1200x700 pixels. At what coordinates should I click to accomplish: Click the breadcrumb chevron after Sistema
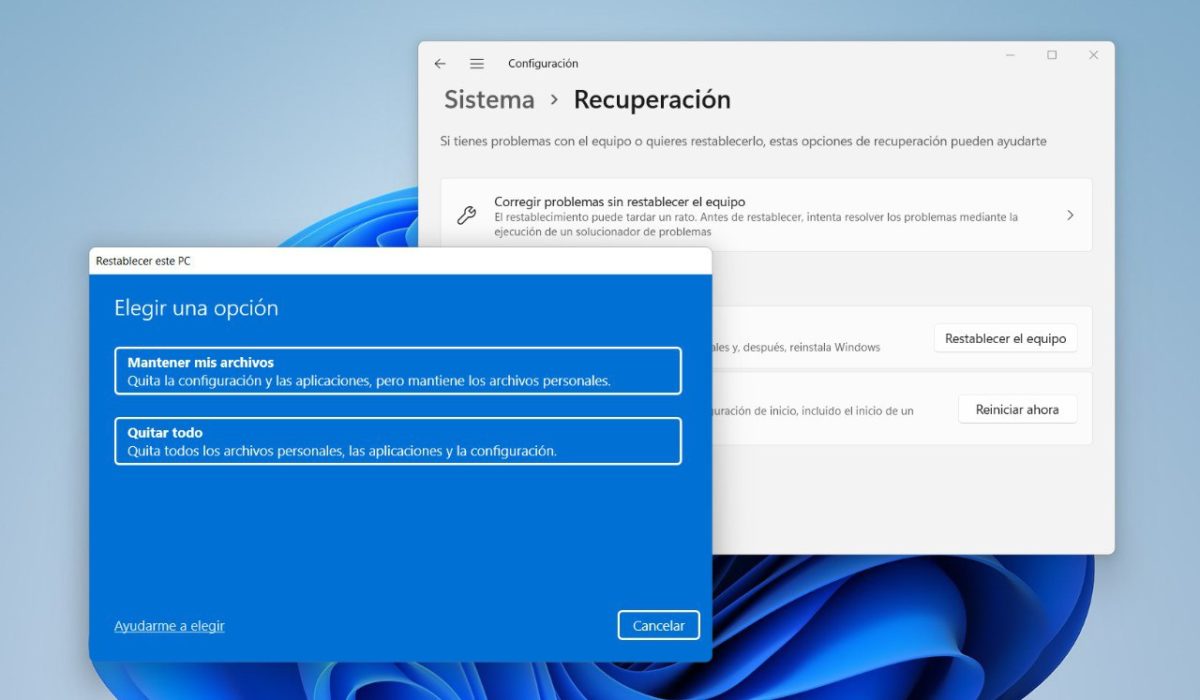554,100
